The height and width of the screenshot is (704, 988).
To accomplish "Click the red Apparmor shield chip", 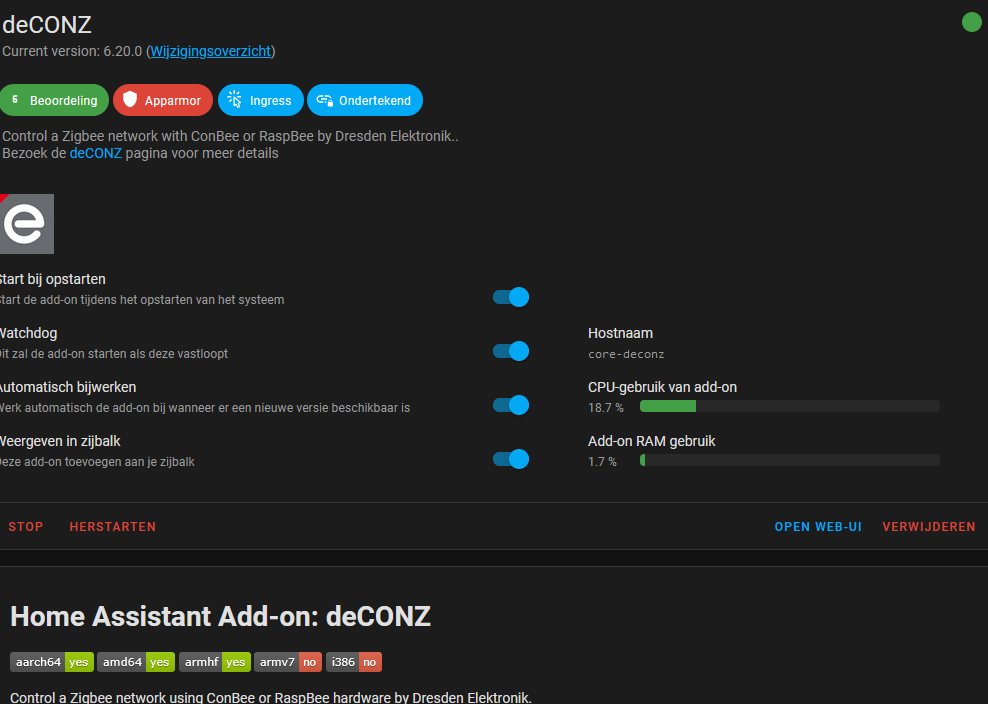I will pos(163,100).
